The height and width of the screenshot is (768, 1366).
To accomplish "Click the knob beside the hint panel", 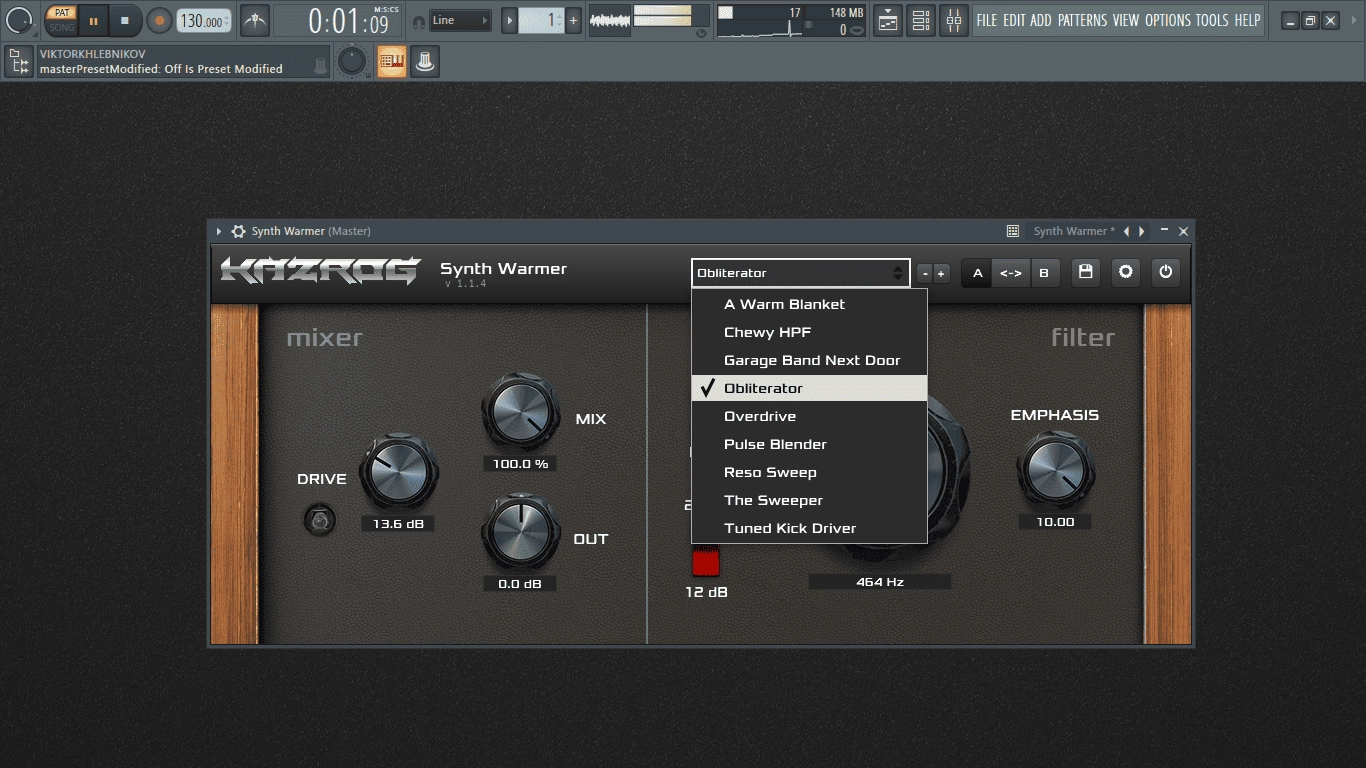I will coord(352,61).
